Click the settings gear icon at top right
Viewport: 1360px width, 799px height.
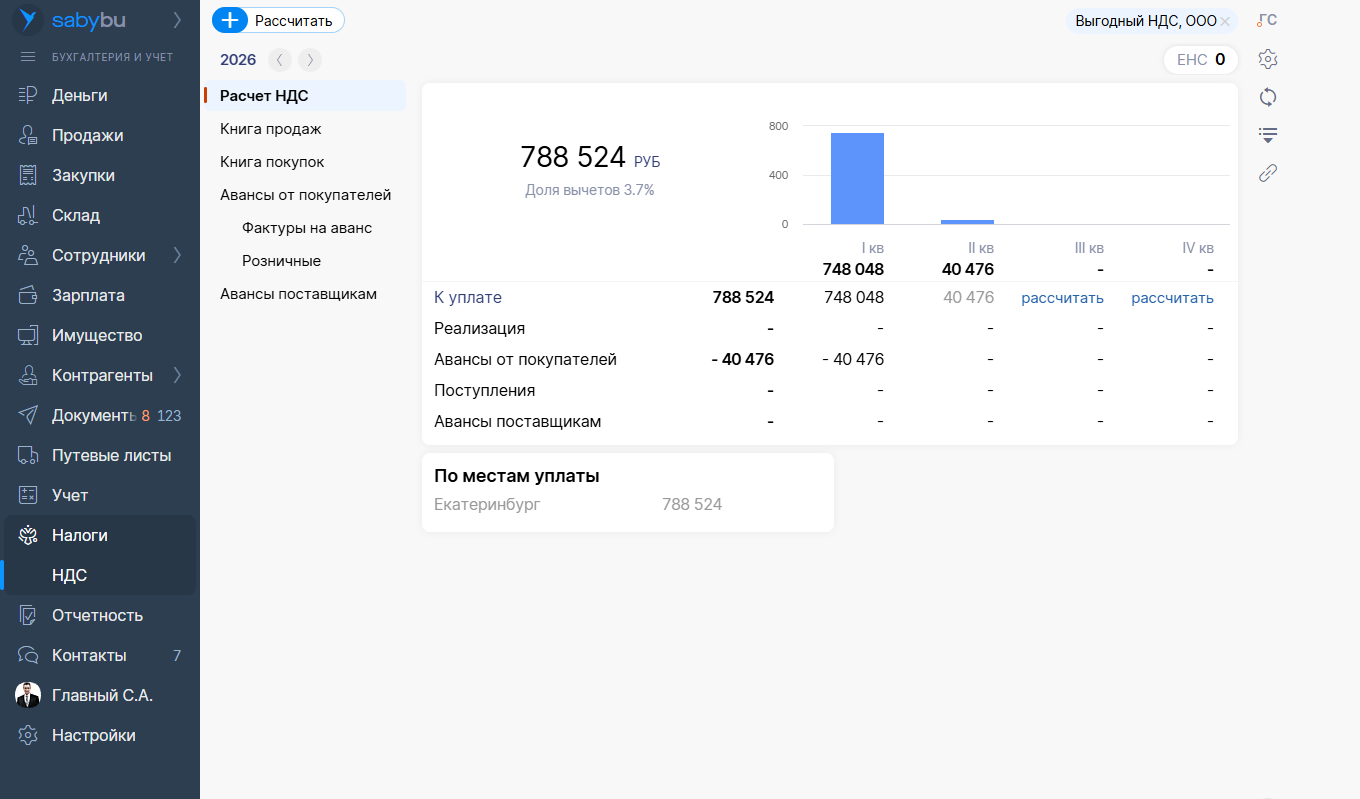[x=1268, y=59]
